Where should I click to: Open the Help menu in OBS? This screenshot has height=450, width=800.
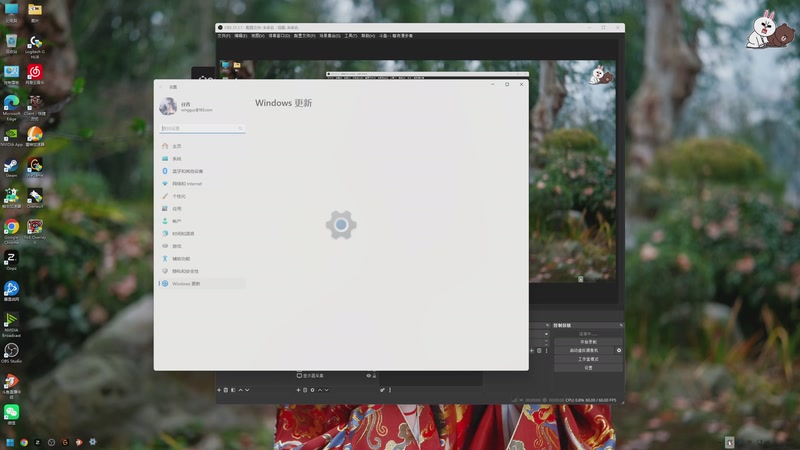[368, 36]
